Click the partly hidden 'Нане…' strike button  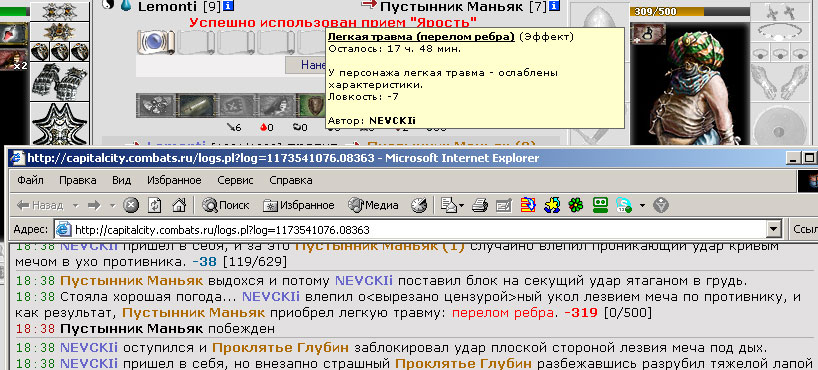(305, 65)
